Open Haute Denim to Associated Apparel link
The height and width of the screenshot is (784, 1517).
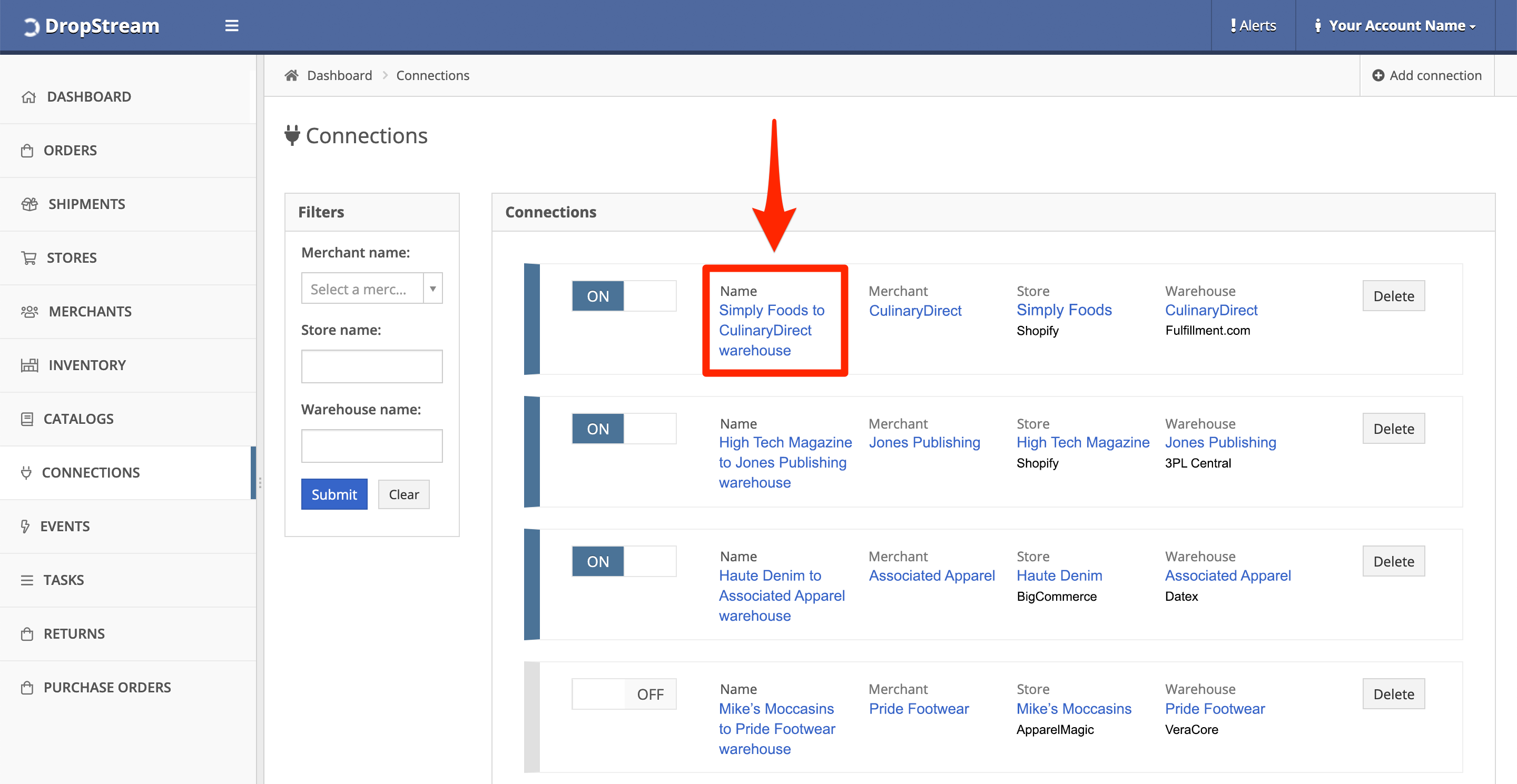[x=782, y=596]
